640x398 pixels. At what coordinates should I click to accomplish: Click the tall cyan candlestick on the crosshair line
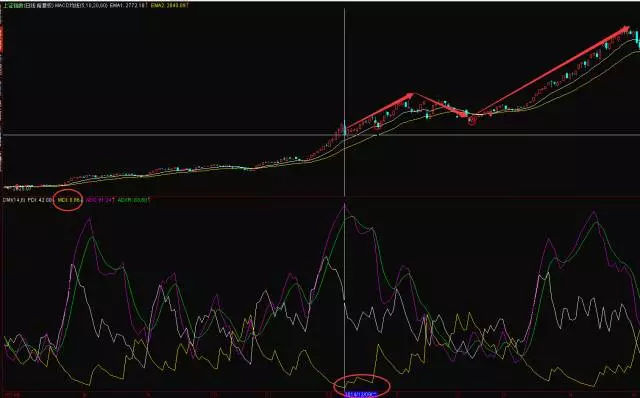tap(345, 128)
